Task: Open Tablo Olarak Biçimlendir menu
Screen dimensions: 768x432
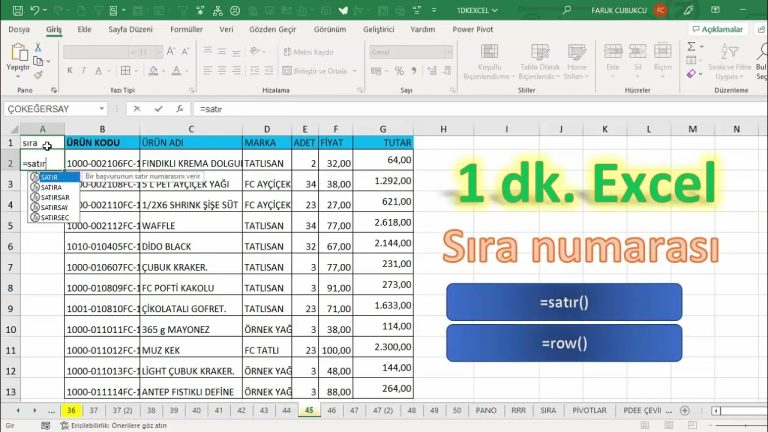Action: point(540,62)
